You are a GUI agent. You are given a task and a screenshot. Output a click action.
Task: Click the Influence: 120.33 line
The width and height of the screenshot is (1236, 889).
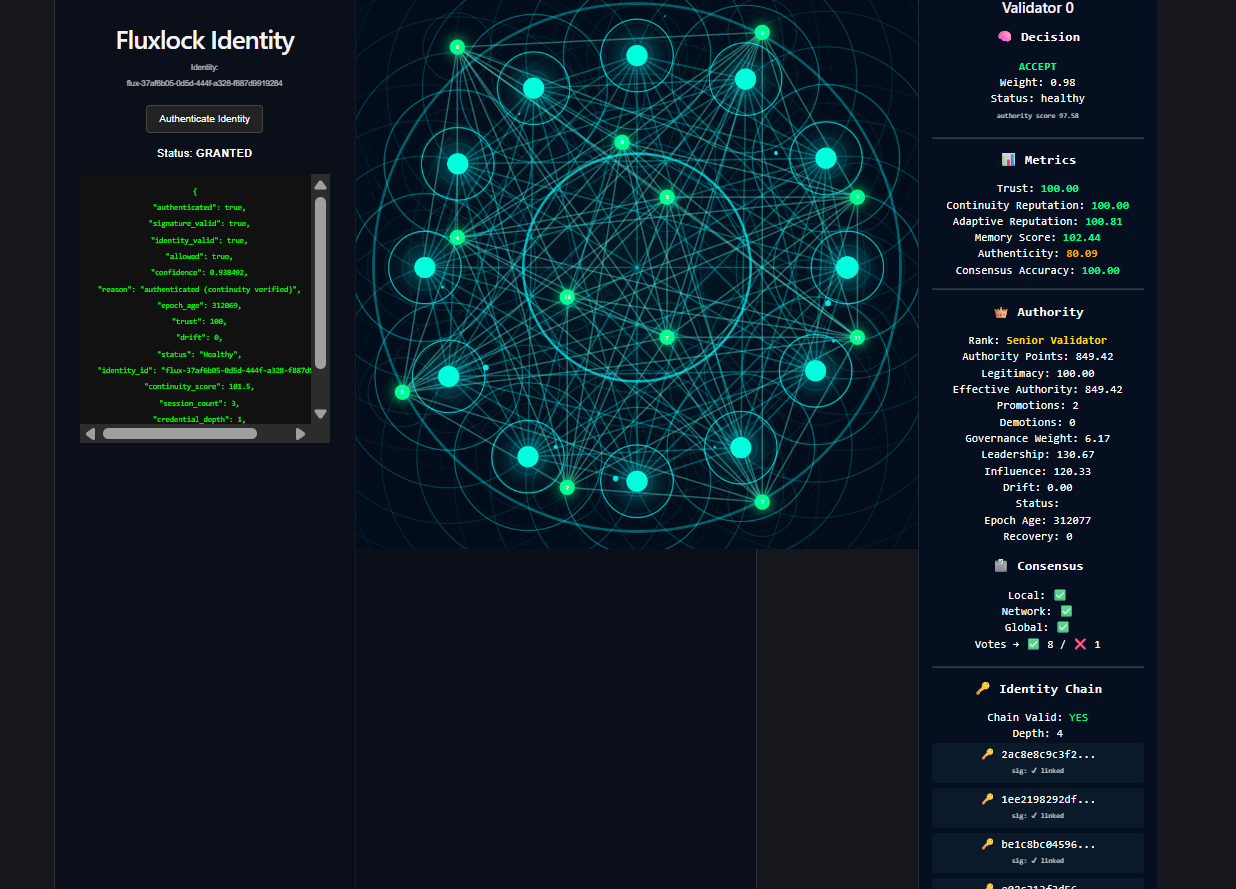1038,471
